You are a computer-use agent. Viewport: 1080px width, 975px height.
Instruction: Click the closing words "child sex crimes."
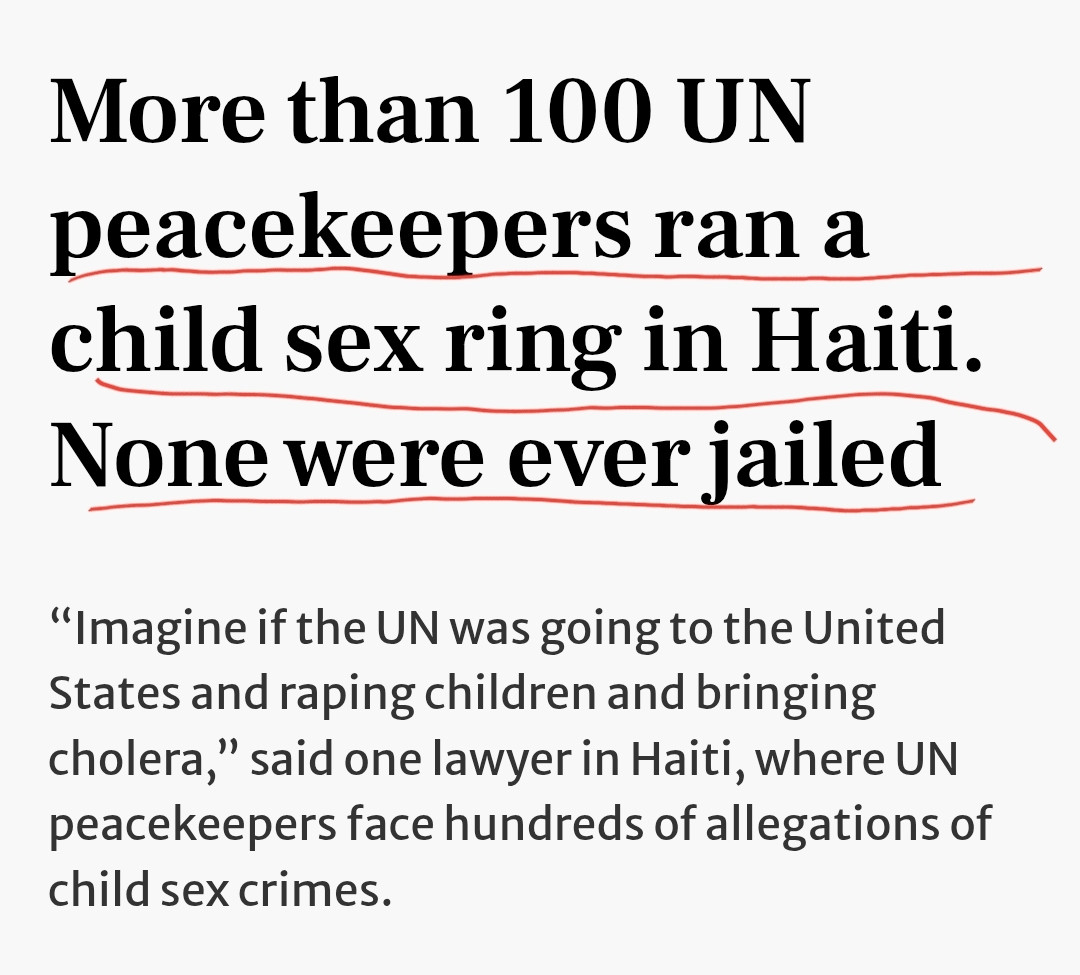[218, 888]
